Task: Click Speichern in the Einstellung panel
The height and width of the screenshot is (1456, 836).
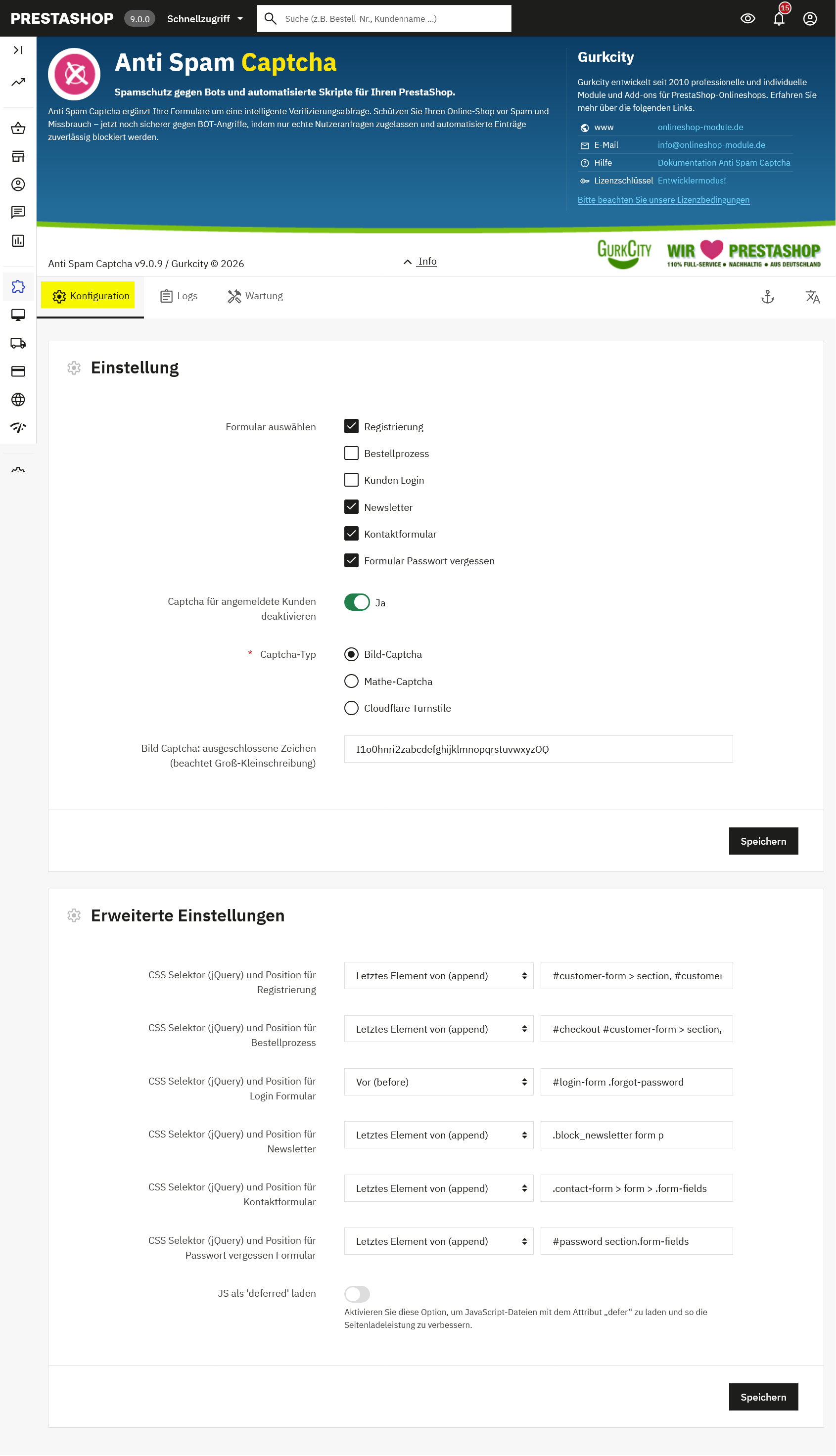Action: [x=762, y=841]
